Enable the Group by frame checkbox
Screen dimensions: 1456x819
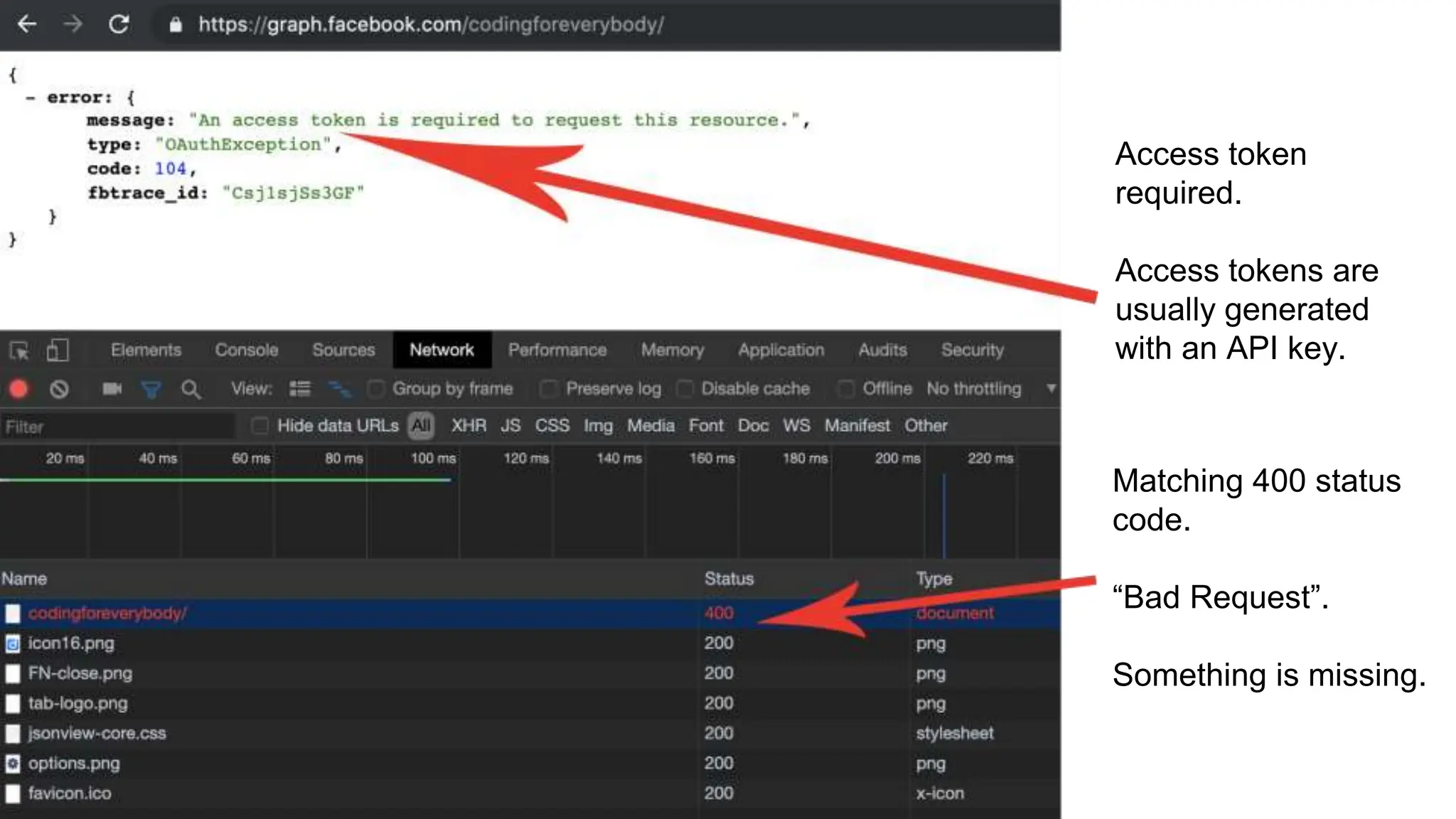tap(376, 389)
